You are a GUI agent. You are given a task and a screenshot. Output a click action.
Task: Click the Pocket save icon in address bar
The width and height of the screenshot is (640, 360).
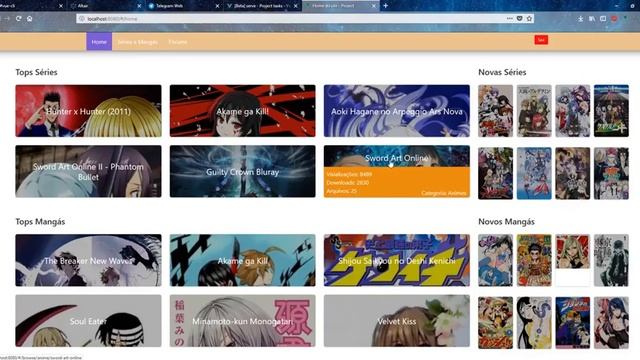click(x=519, y=18)
